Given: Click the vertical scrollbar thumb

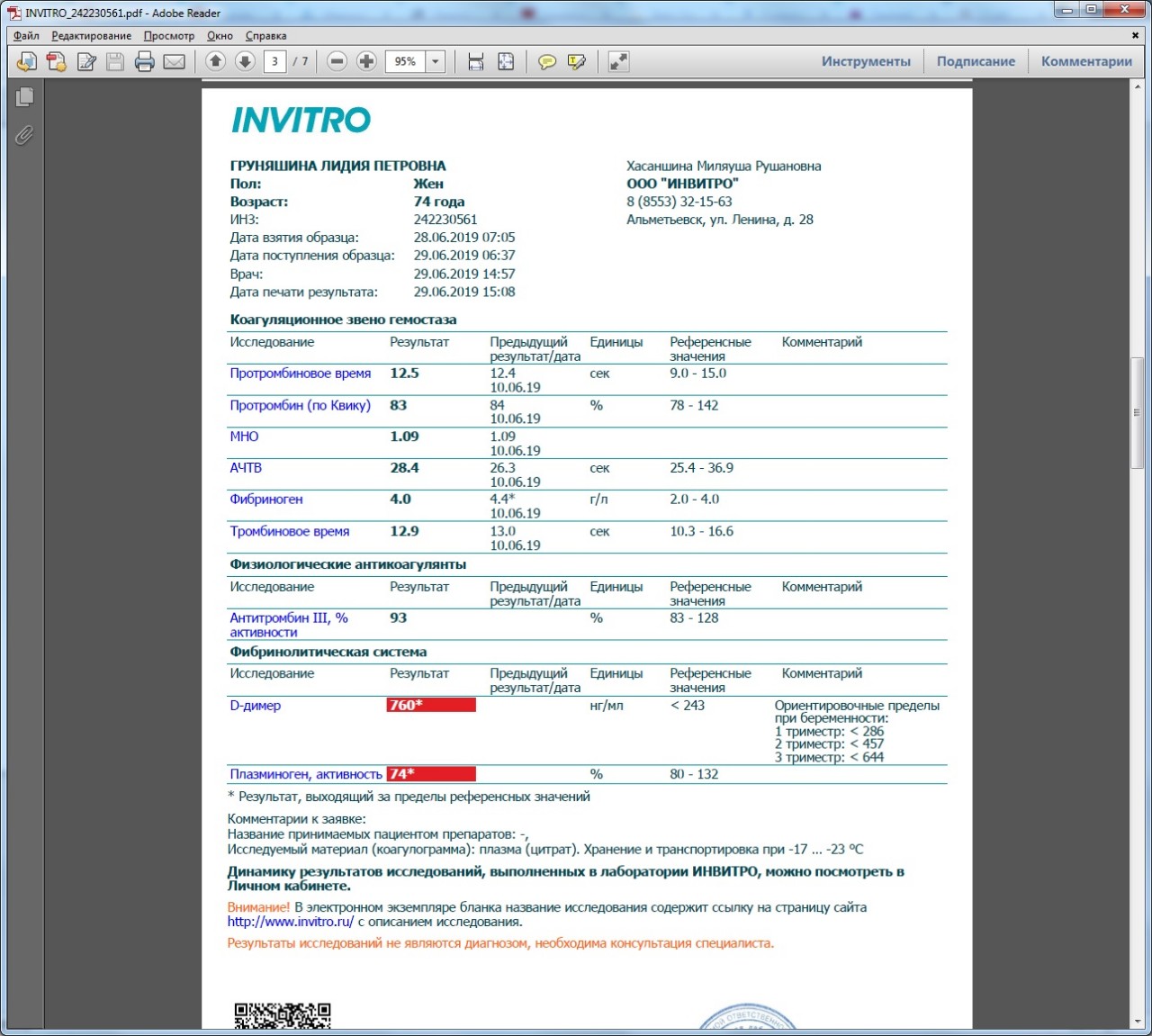Looking at the screenshot, I should coord(1137,413).
